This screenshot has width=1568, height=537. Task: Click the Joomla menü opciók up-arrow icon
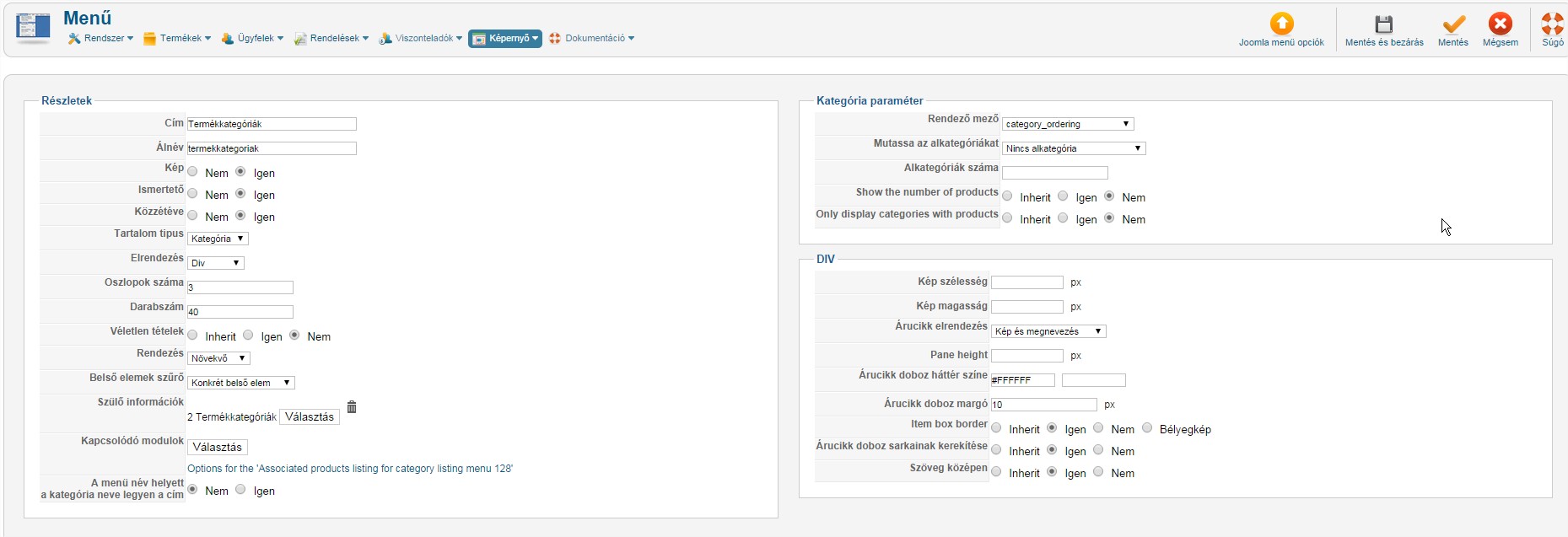pyautogui.click(x=1281, y=24)
